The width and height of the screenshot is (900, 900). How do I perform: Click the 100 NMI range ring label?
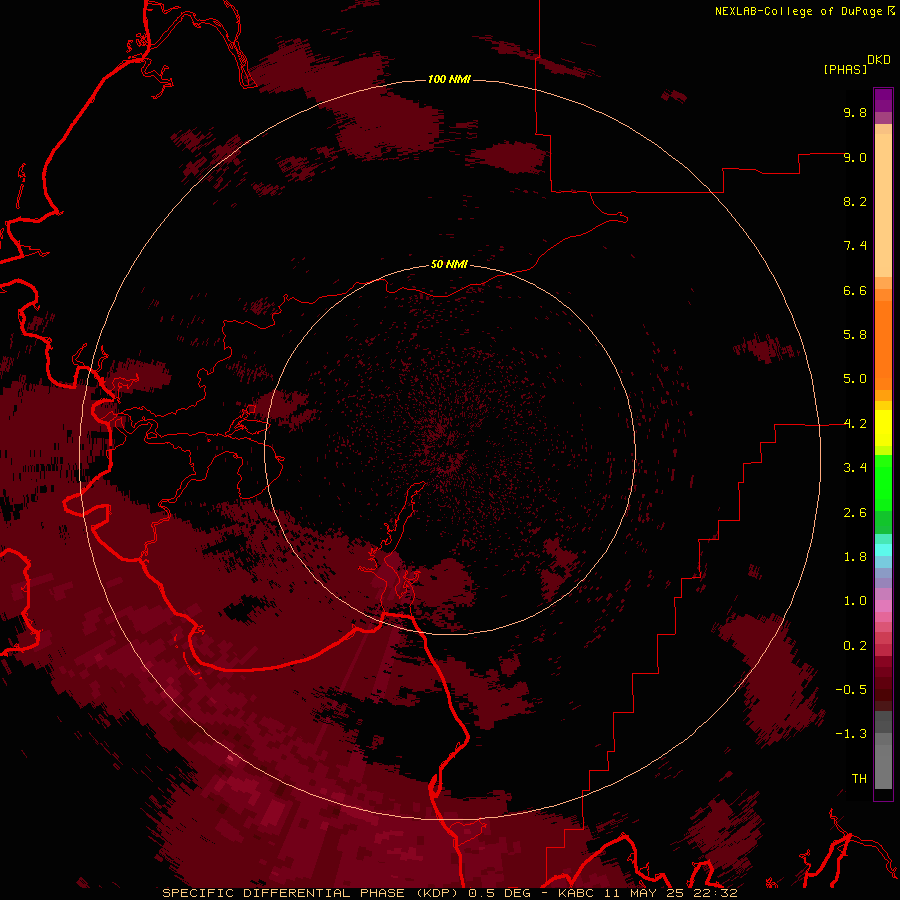[x=449, y=79]
